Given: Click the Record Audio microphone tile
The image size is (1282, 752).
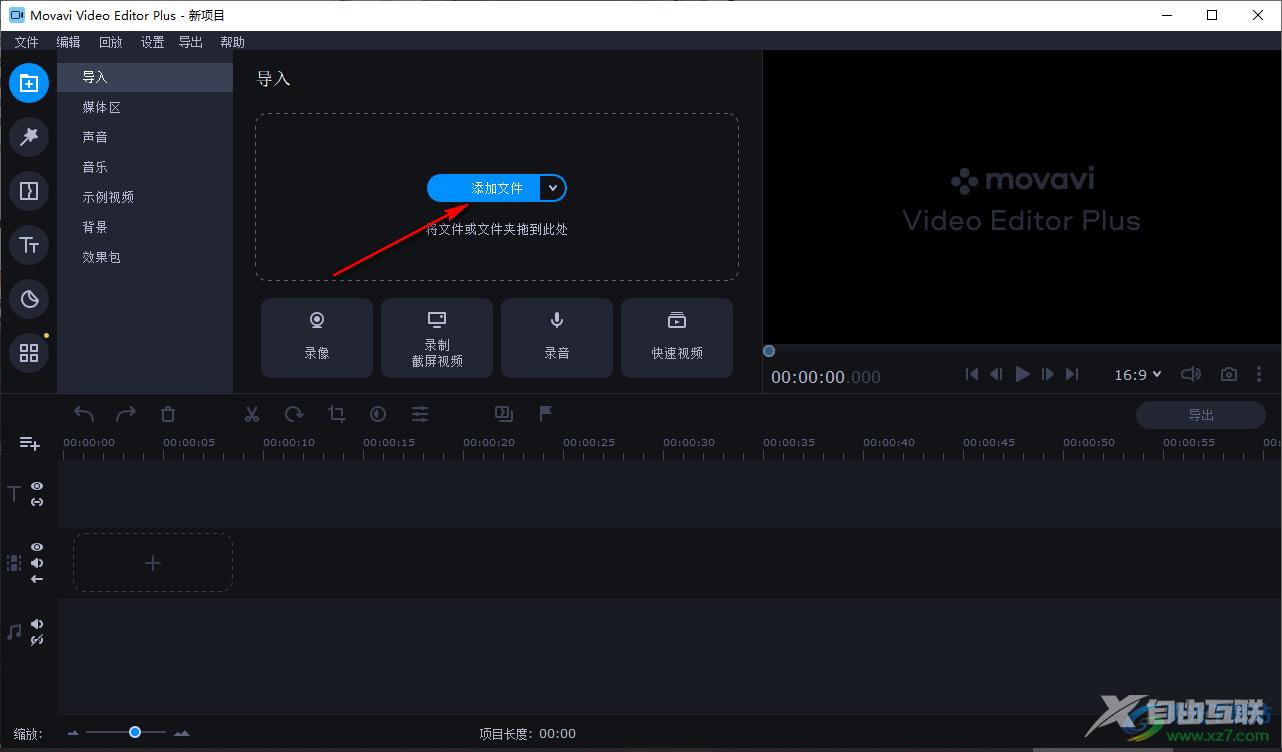Looking at the screenshot, I should (557, 338).
